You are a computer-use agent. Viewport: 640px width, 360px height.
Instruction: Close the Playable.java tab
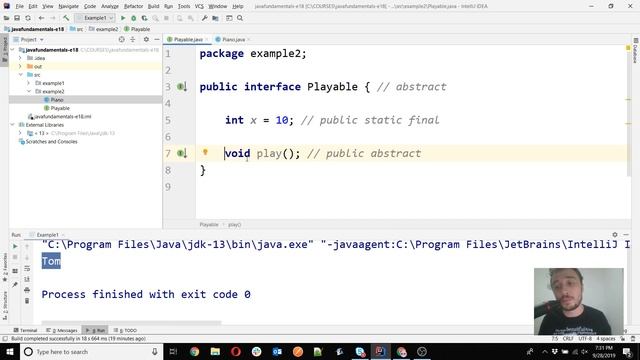point(207,40)
